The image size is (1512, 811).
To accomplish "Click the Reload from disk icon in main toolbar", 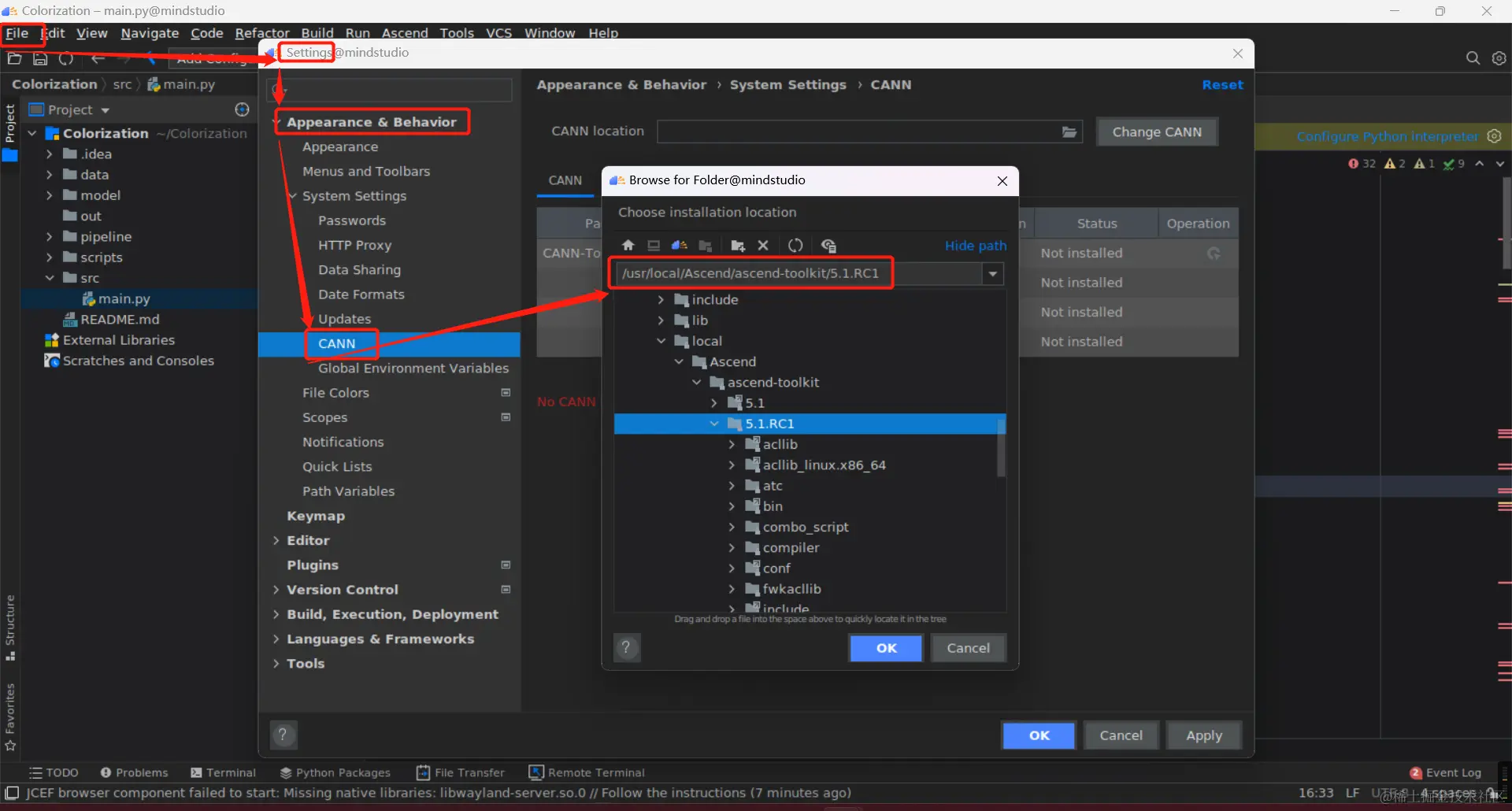I will tap(66, 58).
